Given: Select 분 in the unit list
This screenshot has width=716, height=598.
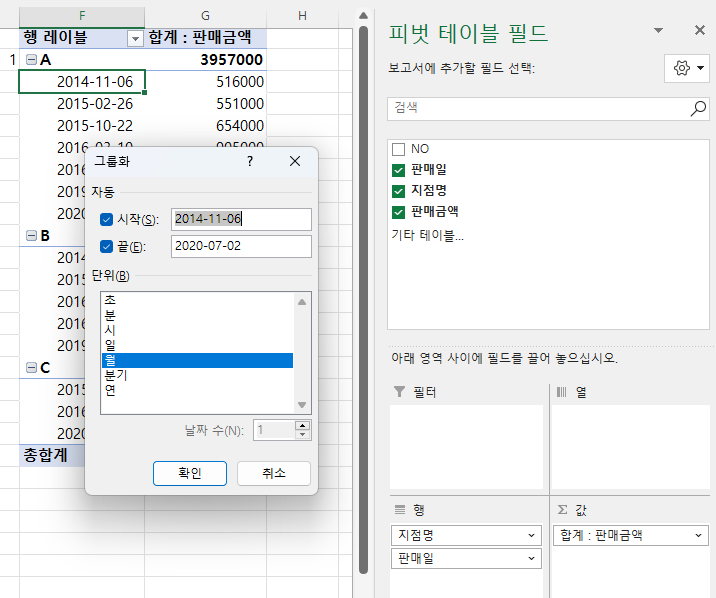Looking at the screenshot, I should [197, 315].
